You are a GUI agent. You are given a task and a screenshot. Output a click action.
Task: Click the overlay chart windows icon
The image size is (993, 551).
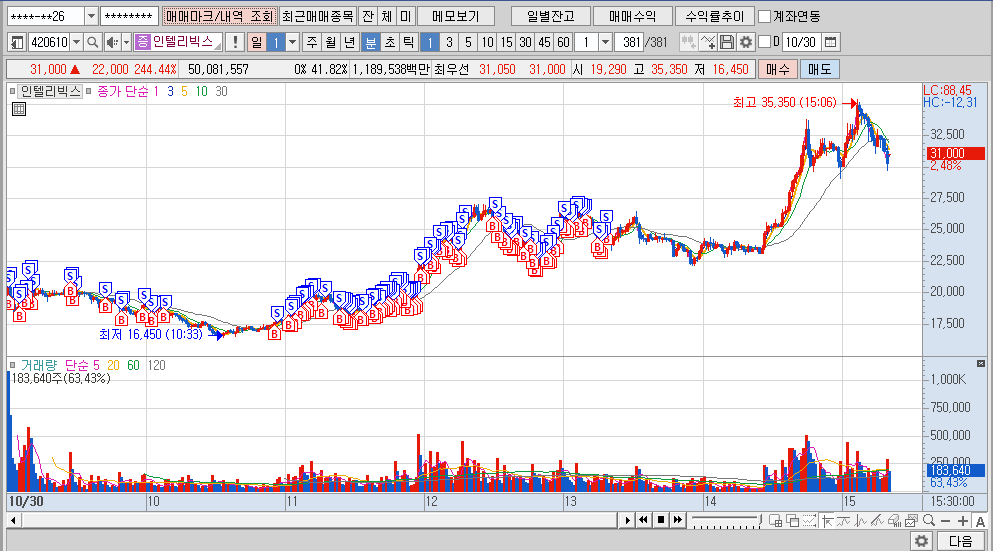(x=792, y=521)
